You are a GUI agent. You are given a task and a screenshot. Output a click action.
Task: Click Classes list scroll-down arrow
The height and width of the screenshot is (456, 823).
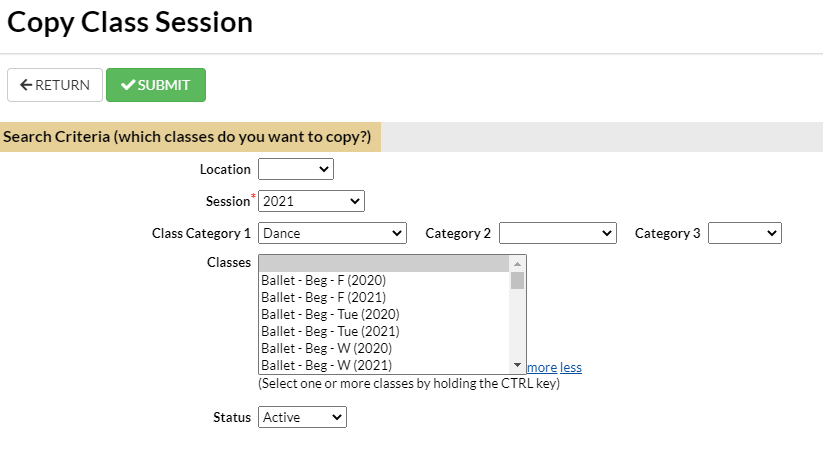(517, 366)
